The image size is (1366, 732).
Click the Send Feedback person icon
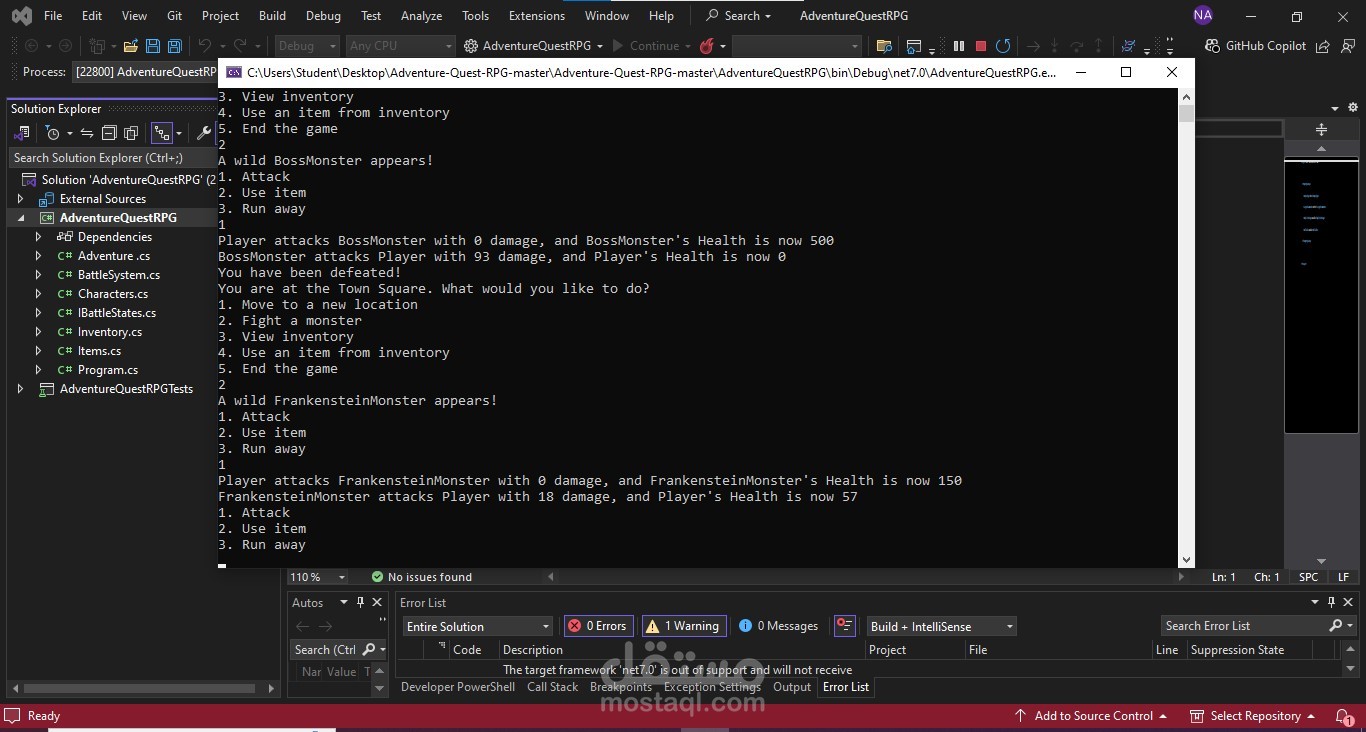point(1346,46)
